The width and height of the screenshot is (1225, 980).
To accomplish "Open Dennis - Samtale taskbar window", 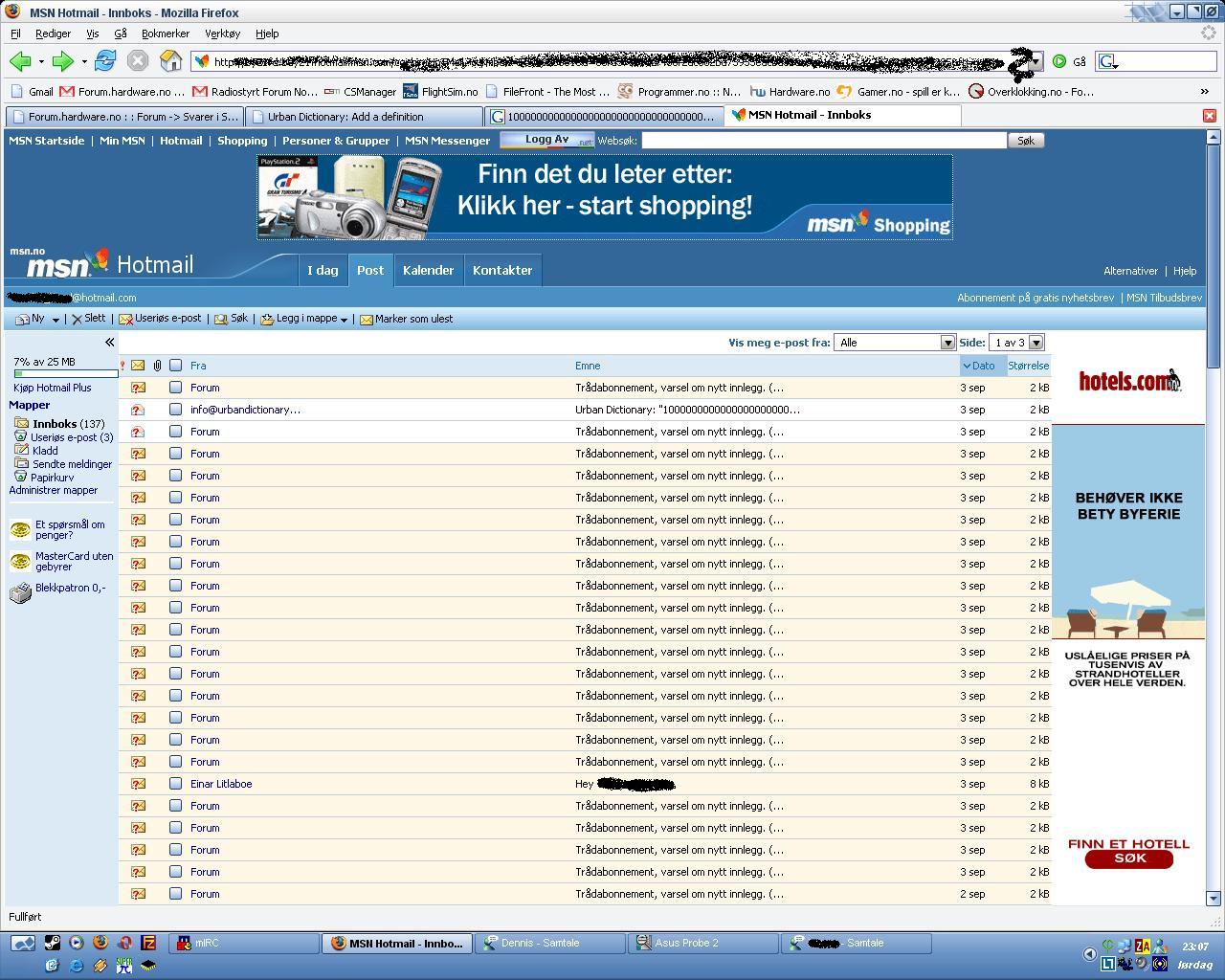I will (x=550, y=944).
